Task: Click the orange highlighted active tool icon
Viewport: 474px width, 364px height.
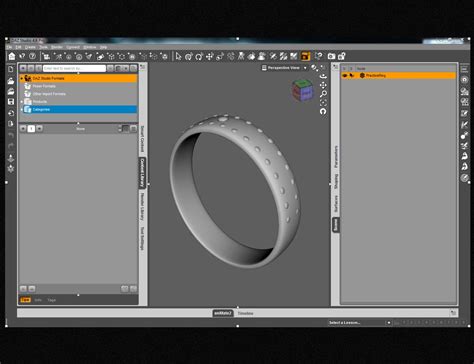Action: [x=305, y=56]
